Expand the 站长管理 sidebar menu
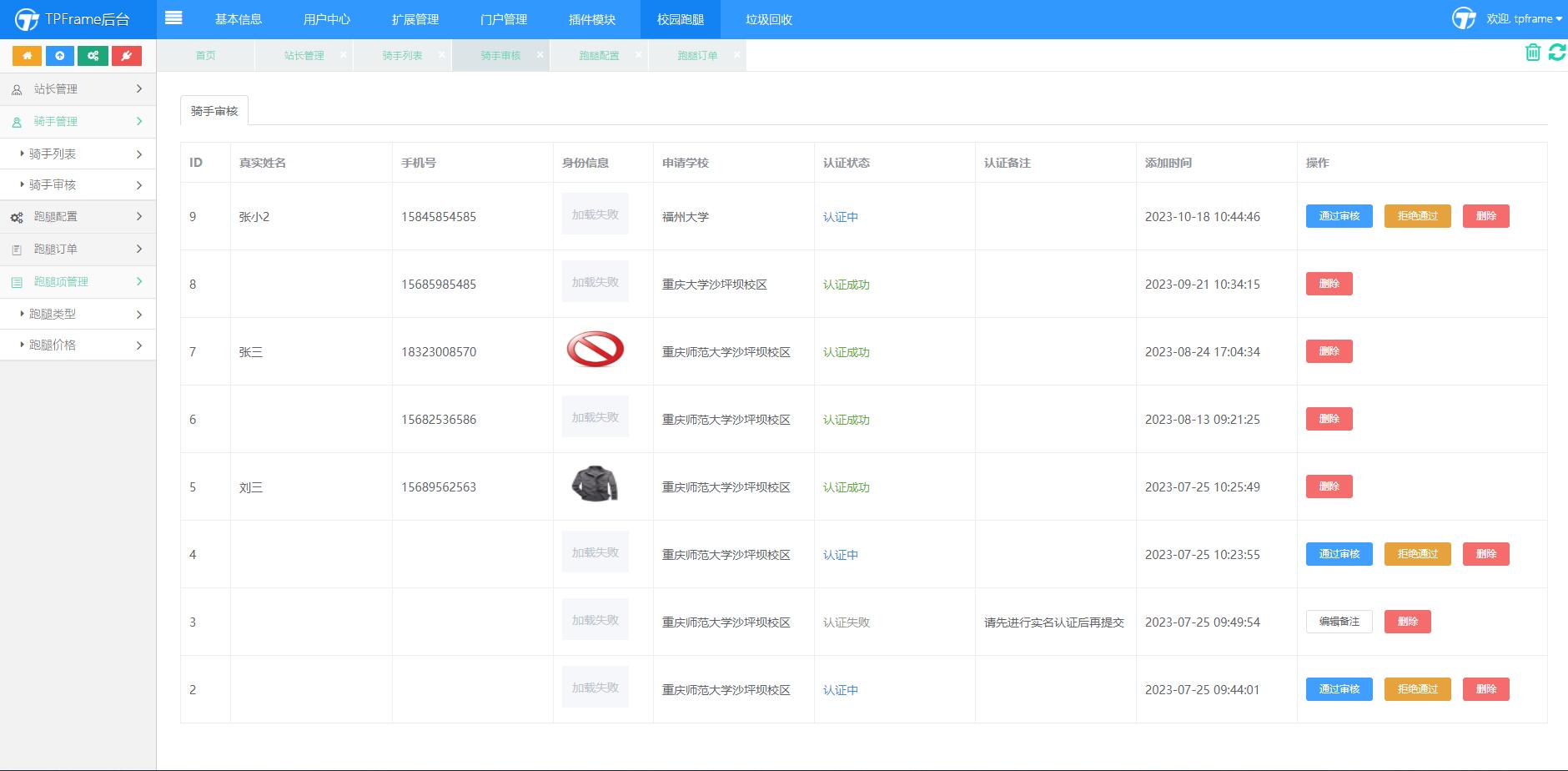This screenshot has width=1568, height=771. (78, 89)
